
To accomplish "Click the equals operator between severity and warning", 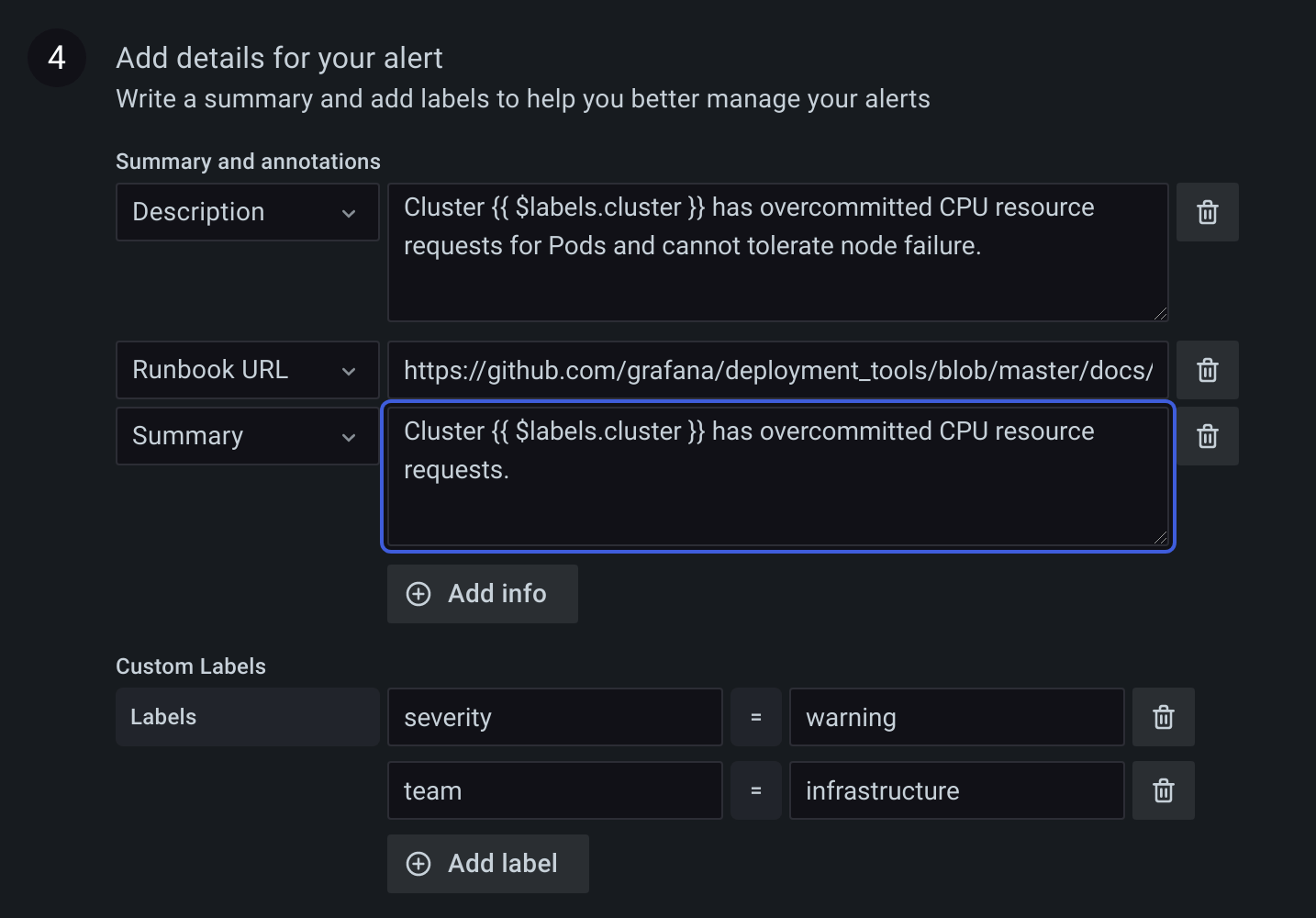I will (755, 717).
